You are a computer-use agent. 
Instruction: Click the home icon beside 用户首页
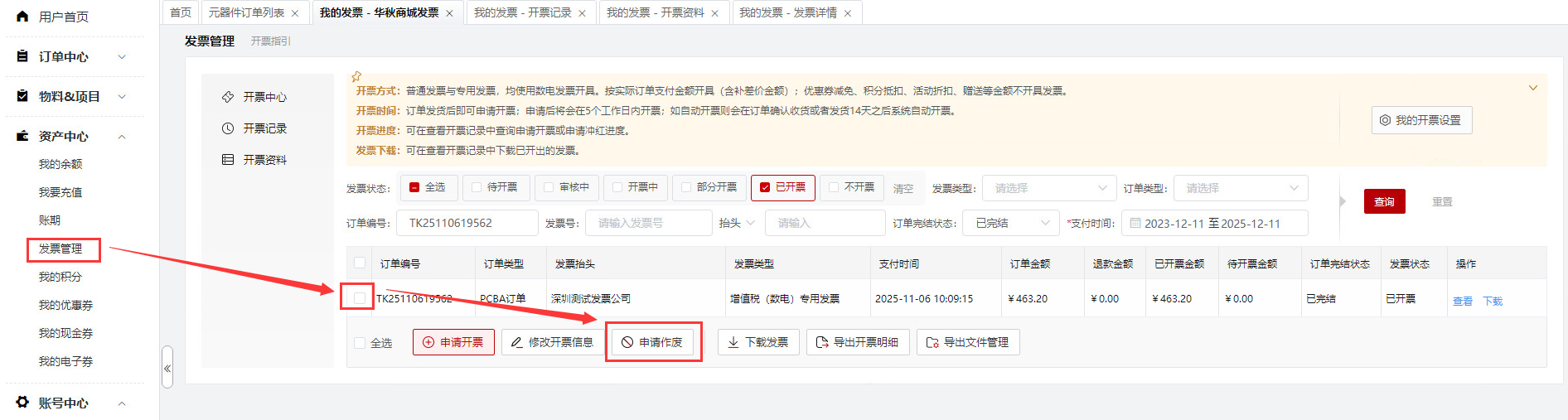[x=22, y=17]
